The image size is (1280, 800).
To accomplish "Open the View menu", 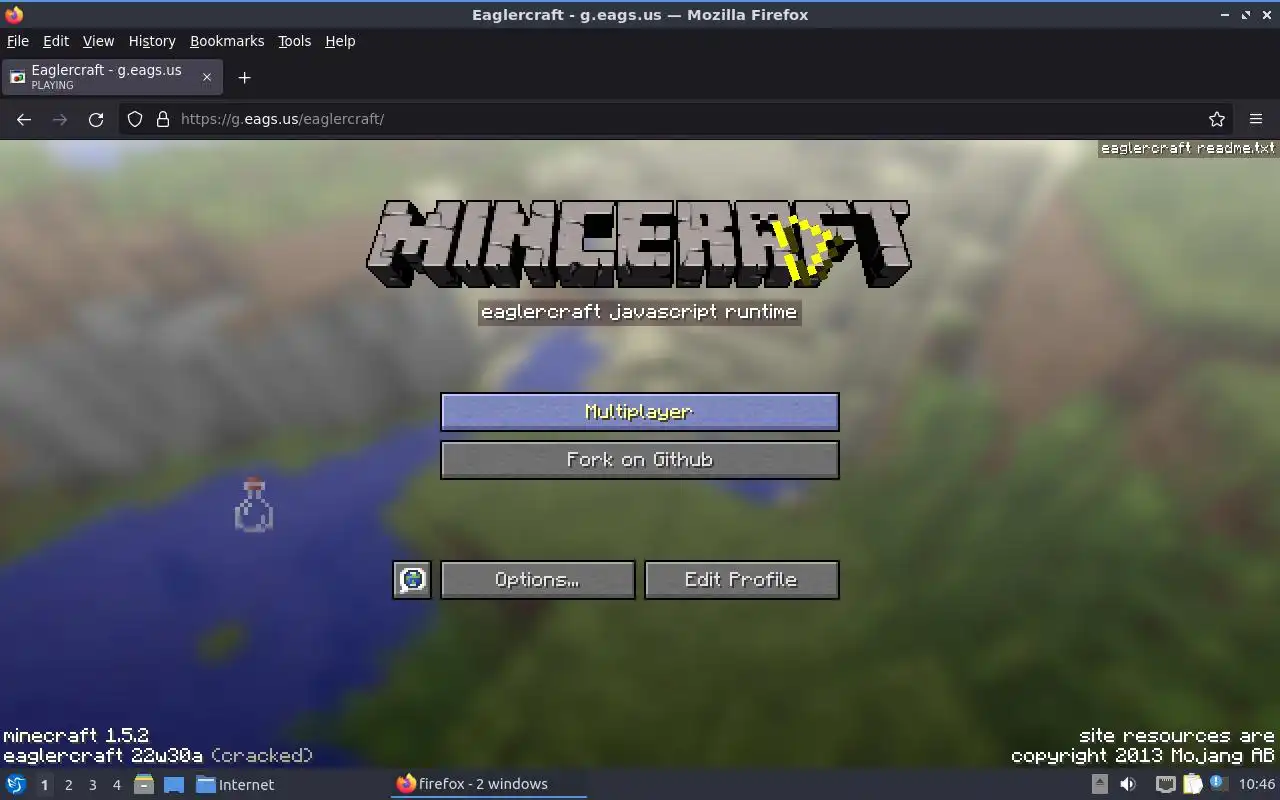I will pyautogui.click(x=98, y=41).
